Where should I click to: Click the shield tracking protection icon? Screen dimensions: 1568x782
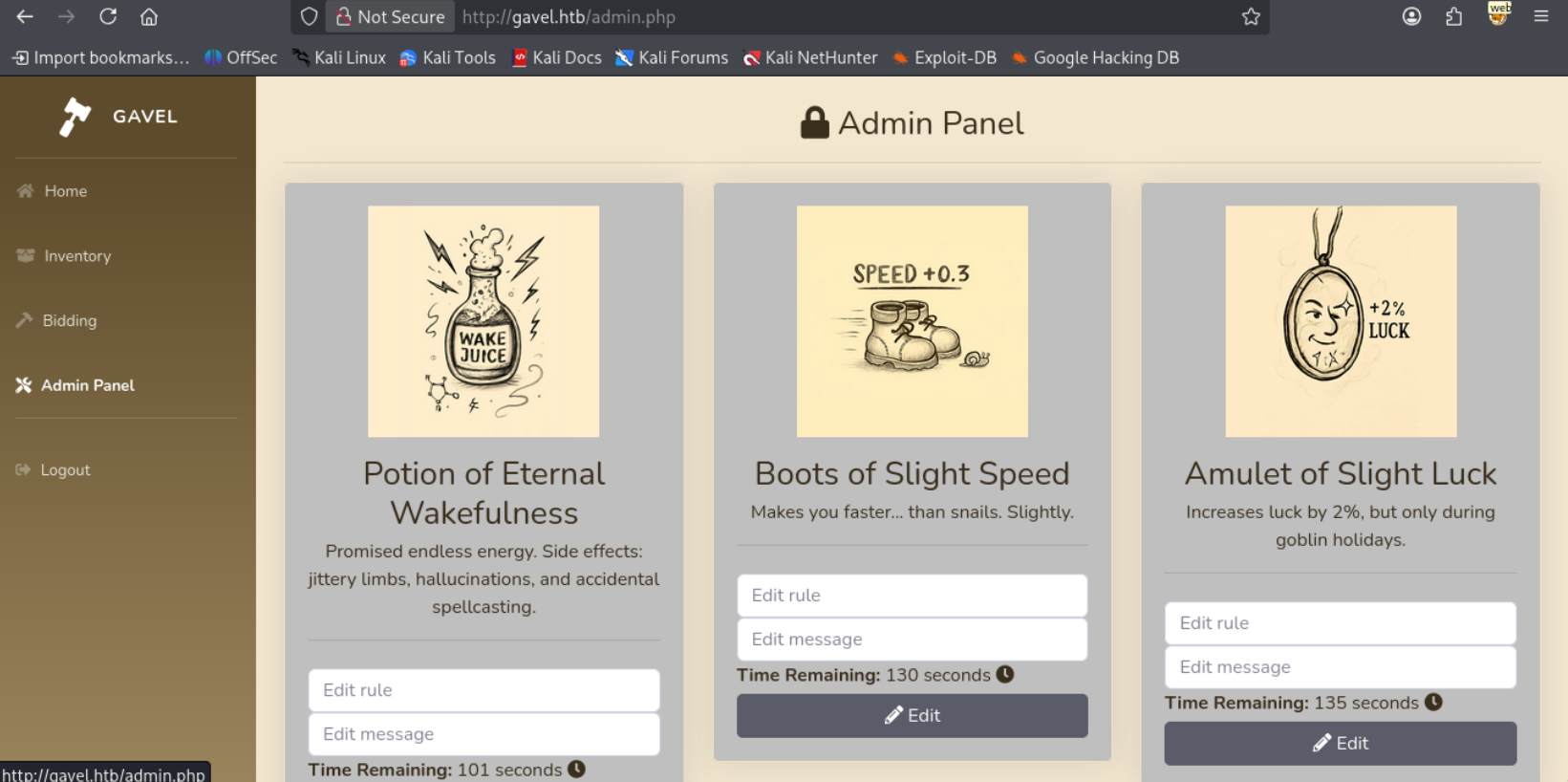309,16
